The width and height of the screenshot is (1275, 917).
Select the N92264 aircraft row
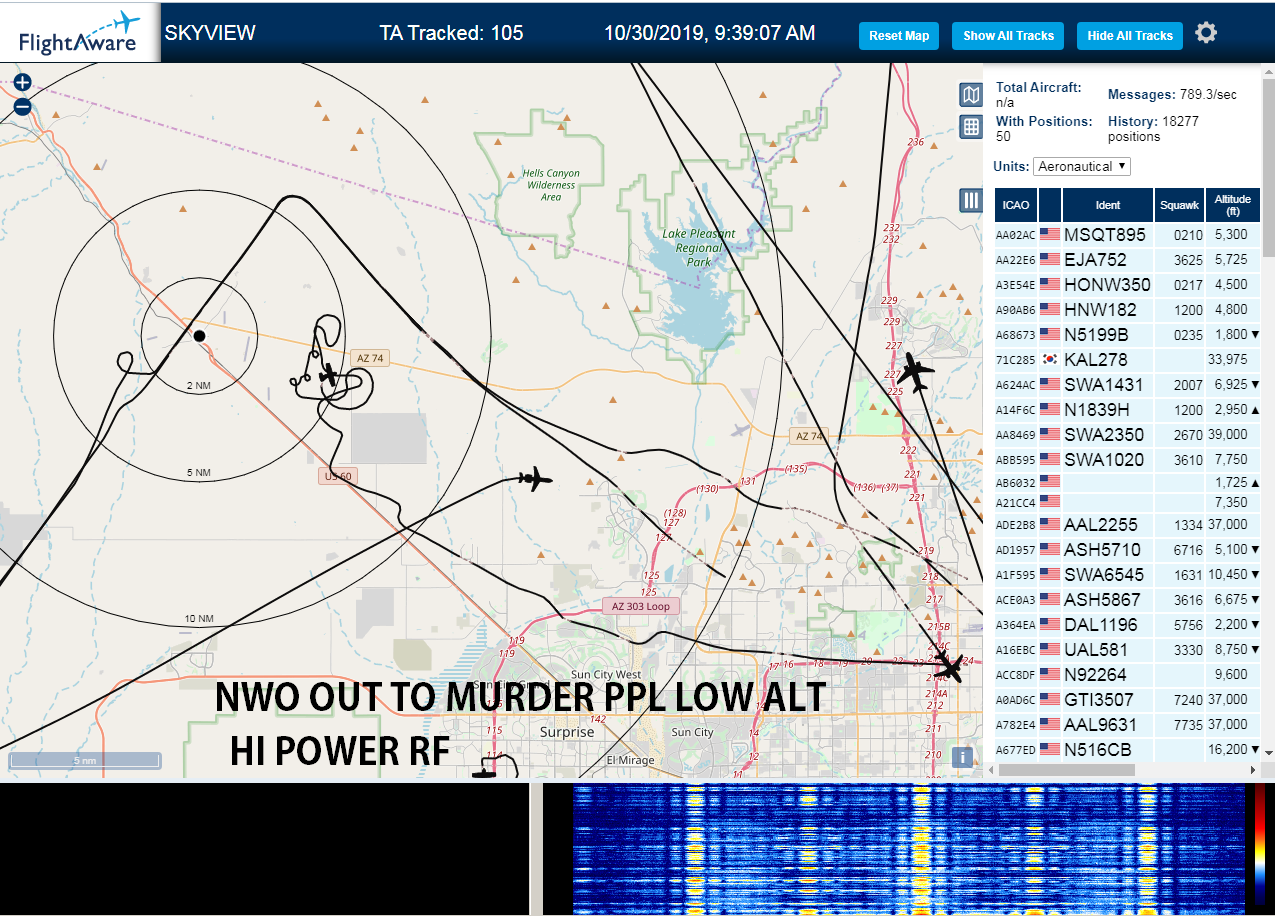coord(1128,674)
